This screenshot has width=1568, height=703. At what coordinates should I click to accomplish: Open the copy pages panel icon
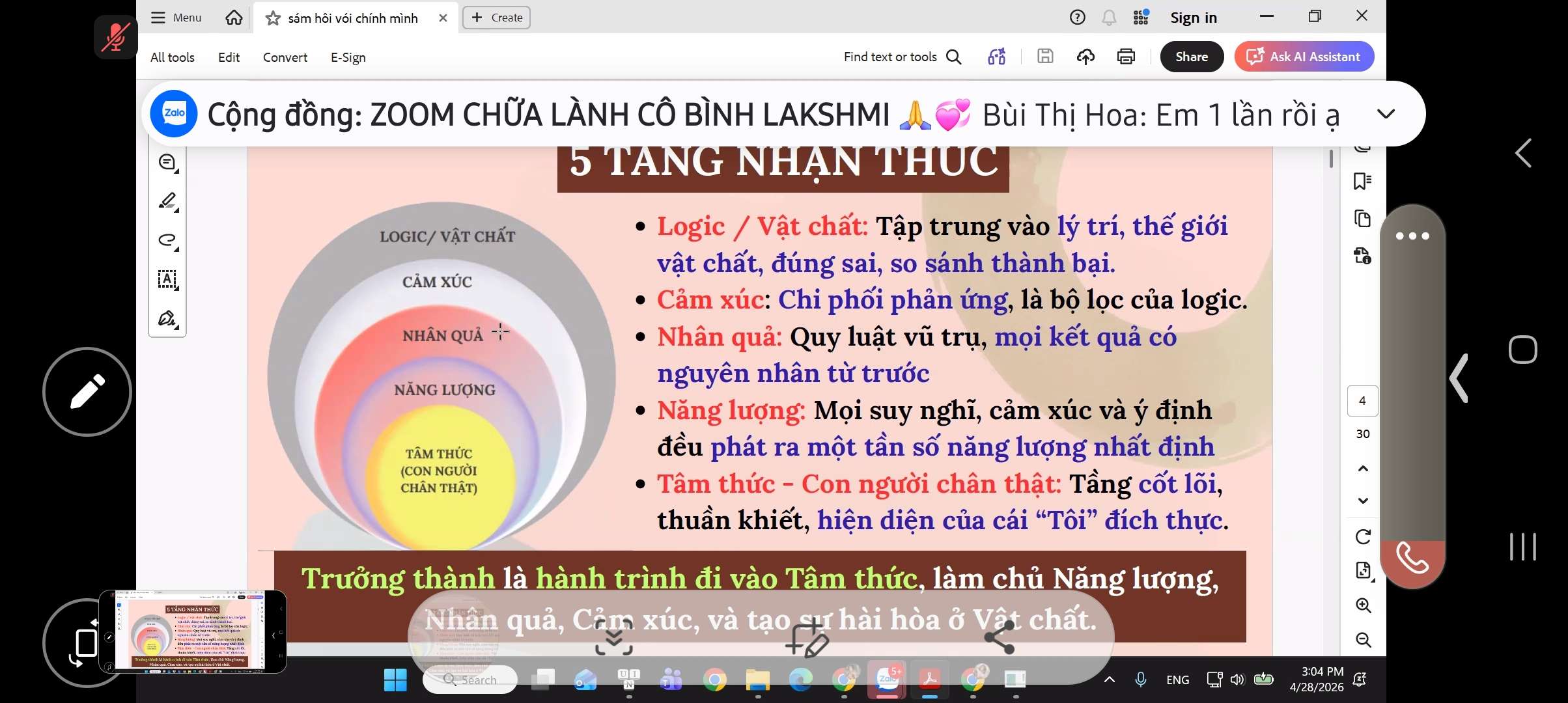point(1362,218)
